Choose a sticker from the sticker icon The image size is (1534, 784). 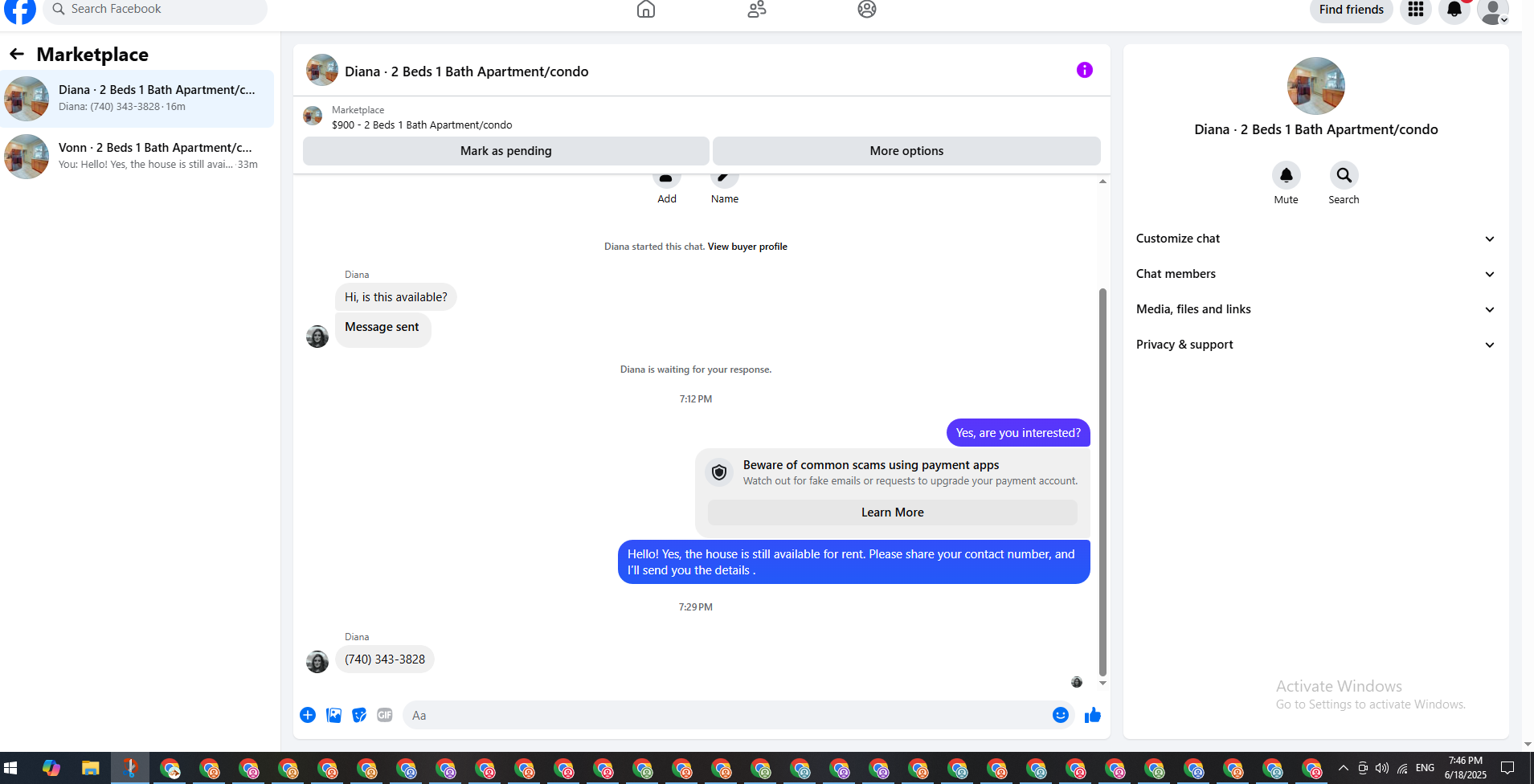pyautogui.click(x=359, y=715)
